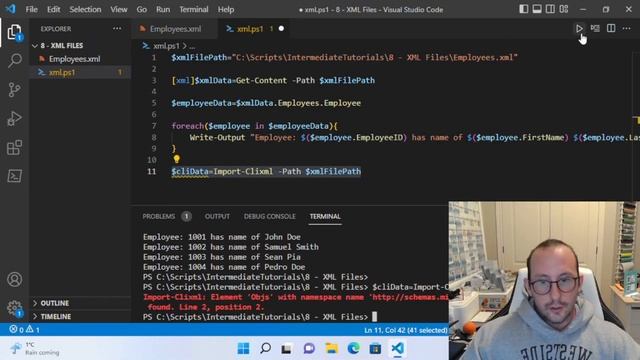The height and width of the screenshot is (360, 640).
Task: Click the unsaved dot on the xml.ps1 tab
Action: 281,29
